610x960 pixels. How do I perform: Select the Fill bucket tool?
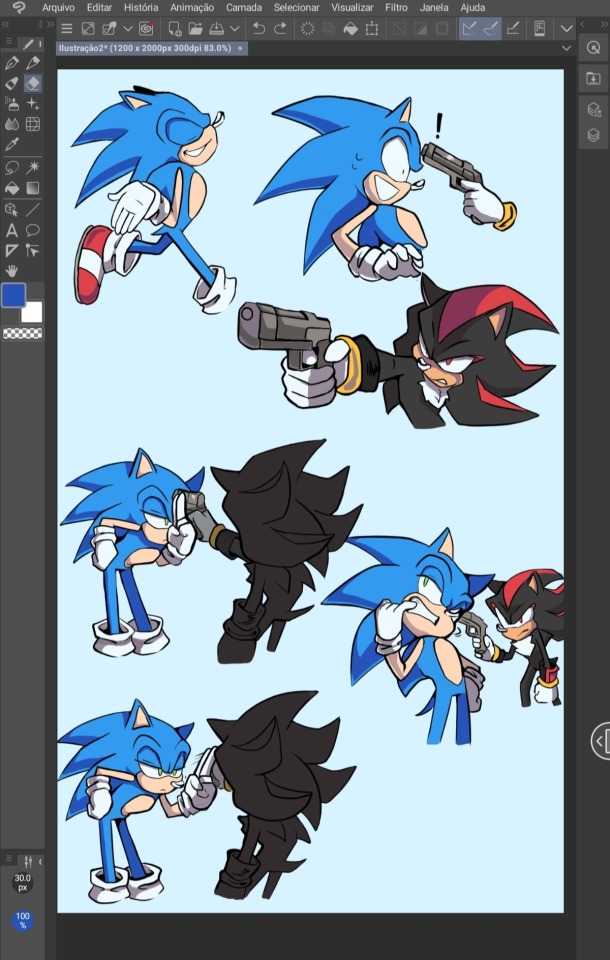pos(12,188)
